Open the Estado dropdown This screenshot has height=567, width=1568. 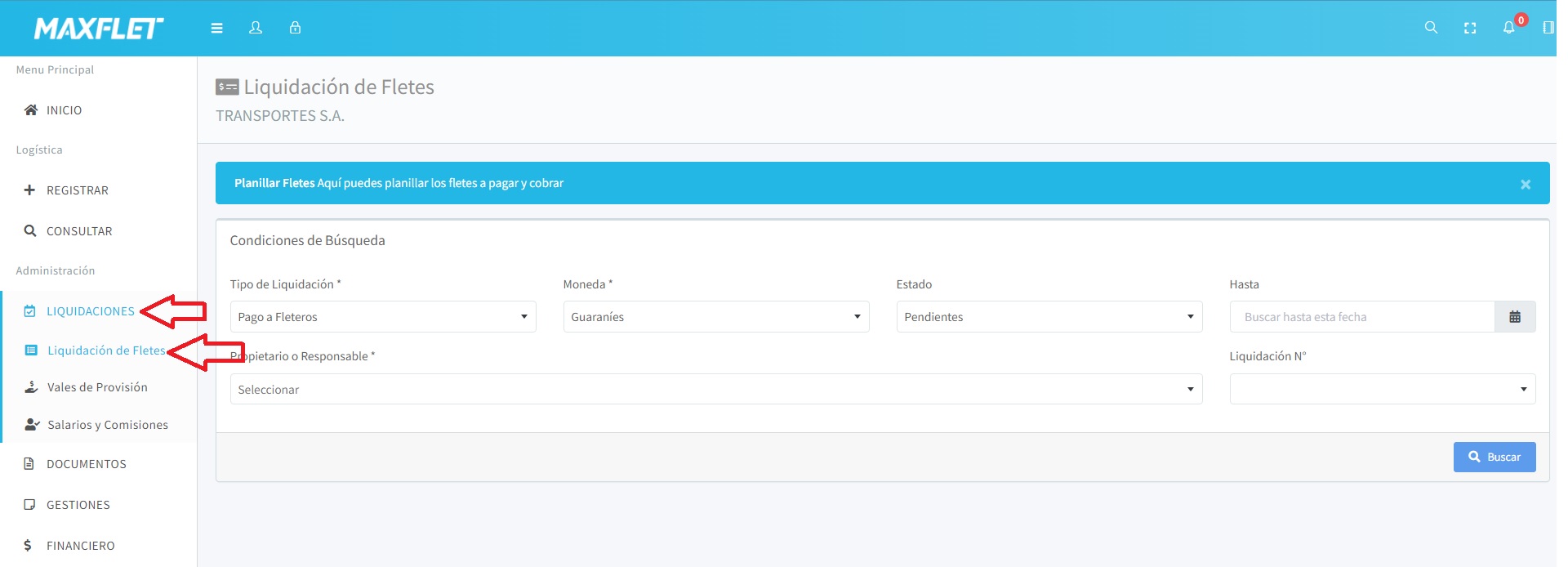tap(1049, 317)
